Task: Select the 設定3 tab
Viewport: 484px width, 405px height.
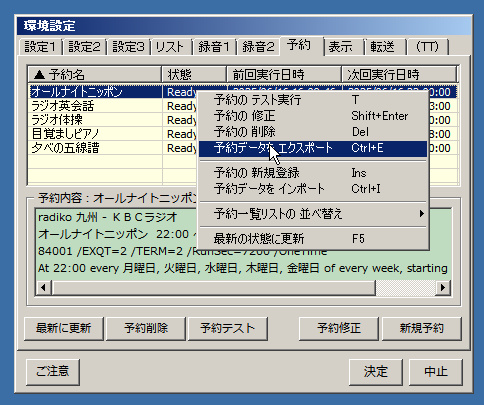Action: tap(128, 47)
